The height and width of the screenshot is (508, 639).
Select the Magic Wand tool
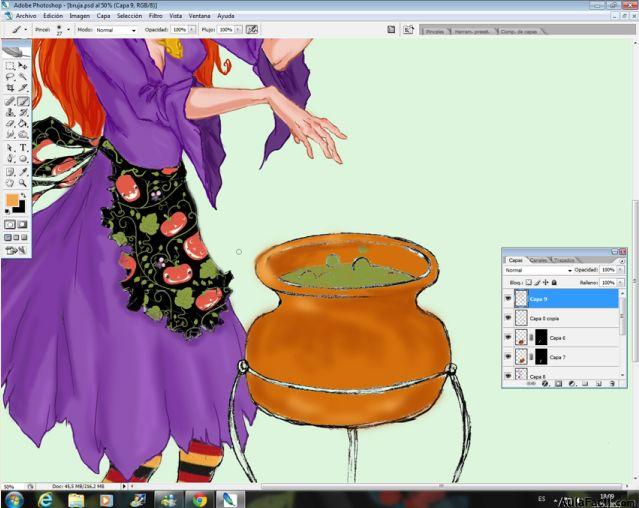pyautogui.click(x=23, y=77)
